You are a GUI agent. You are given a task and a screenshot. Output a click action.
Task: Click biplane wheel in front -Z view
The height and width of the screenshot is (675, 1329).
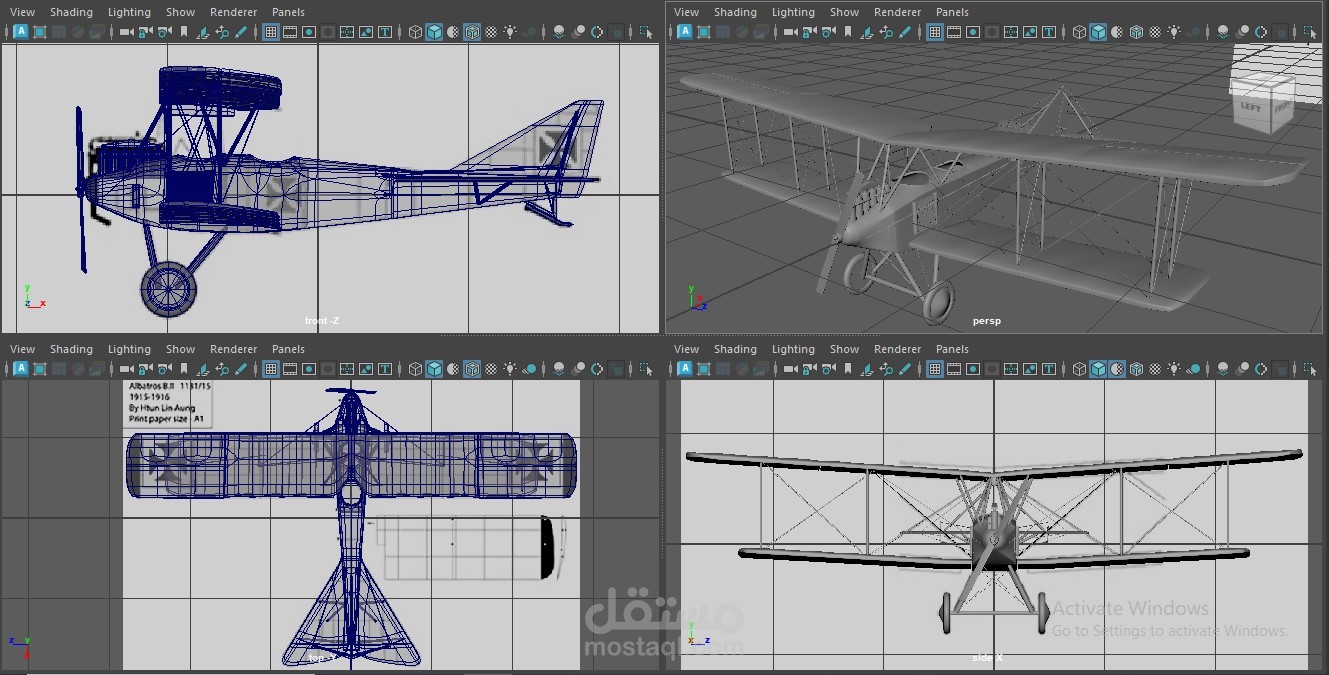[168, 289]
